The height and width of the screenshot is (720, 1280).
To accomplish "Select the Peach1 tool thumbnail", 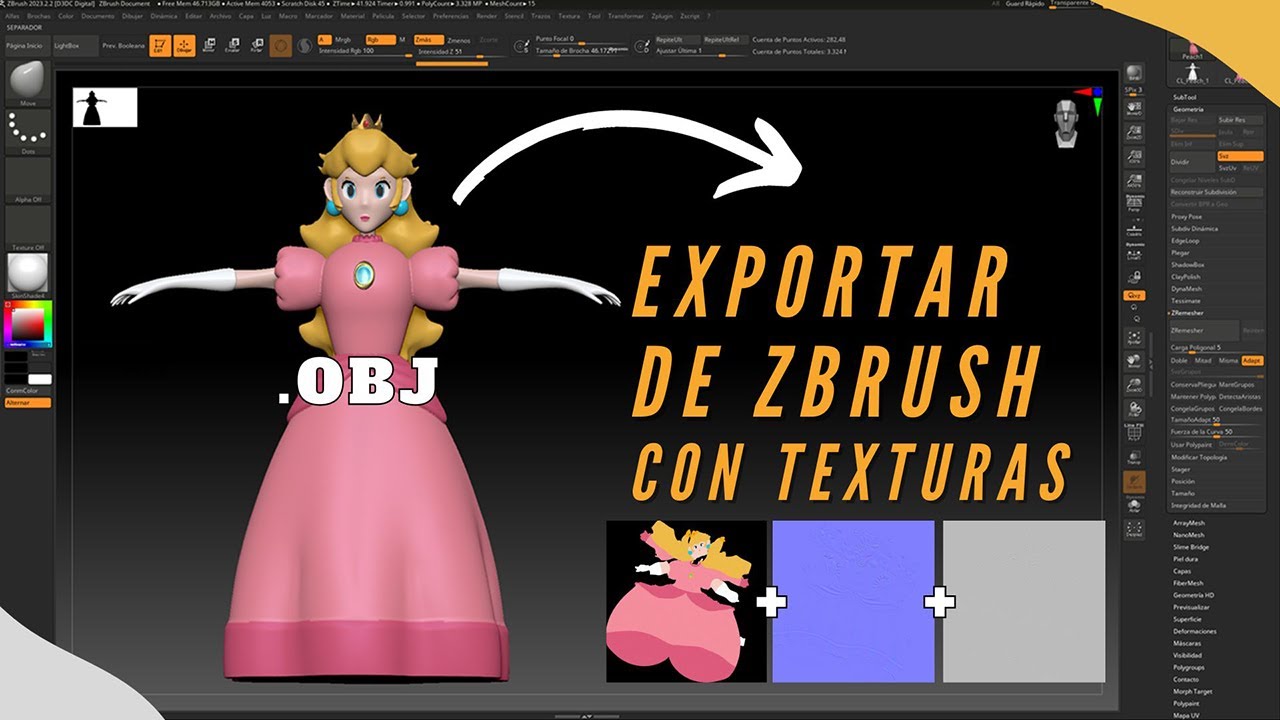I will [x=1192, y=48].
